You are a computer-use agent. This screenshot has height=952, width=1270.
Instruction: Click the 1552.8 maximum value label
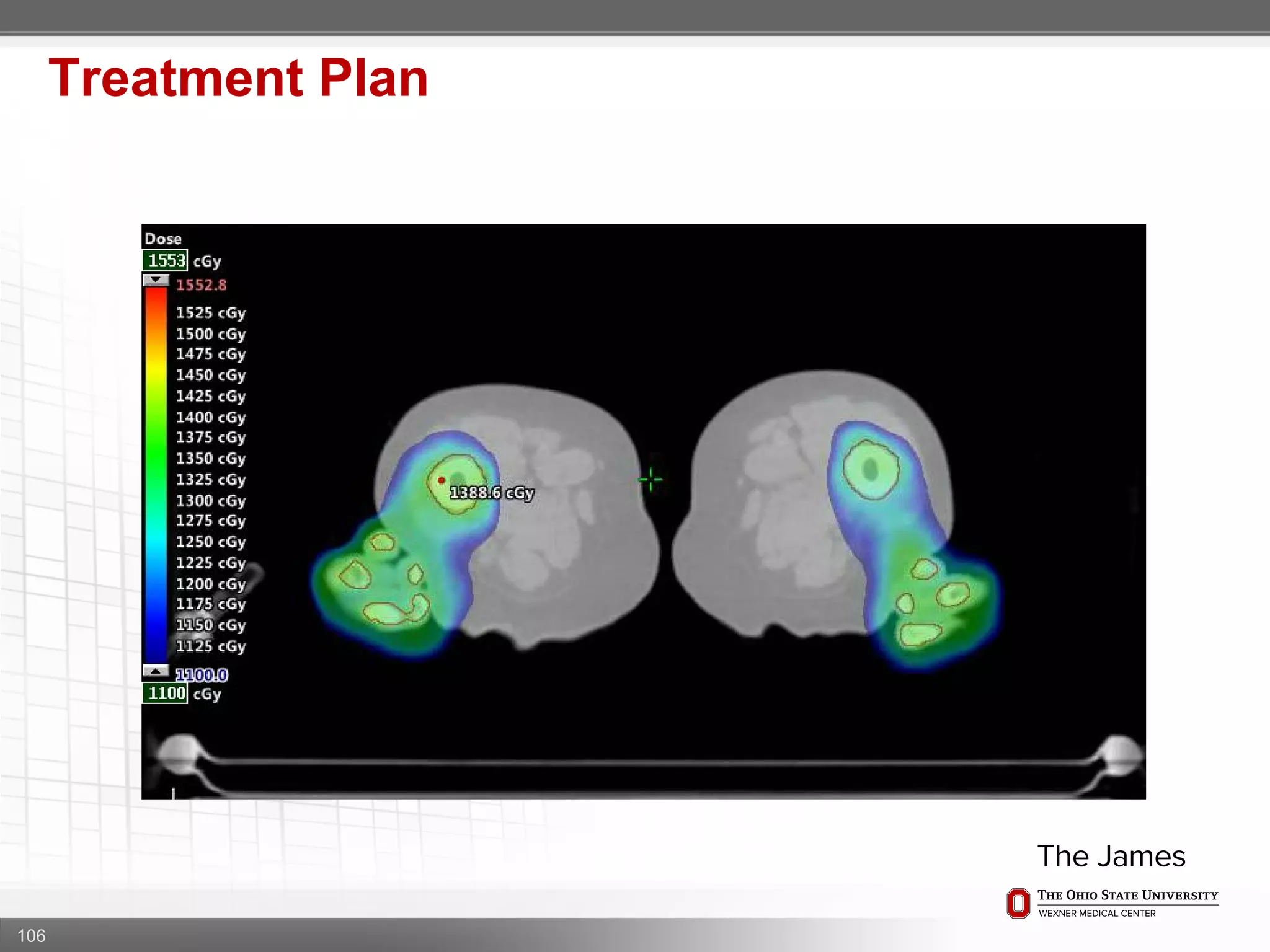(x=201, y=285)
